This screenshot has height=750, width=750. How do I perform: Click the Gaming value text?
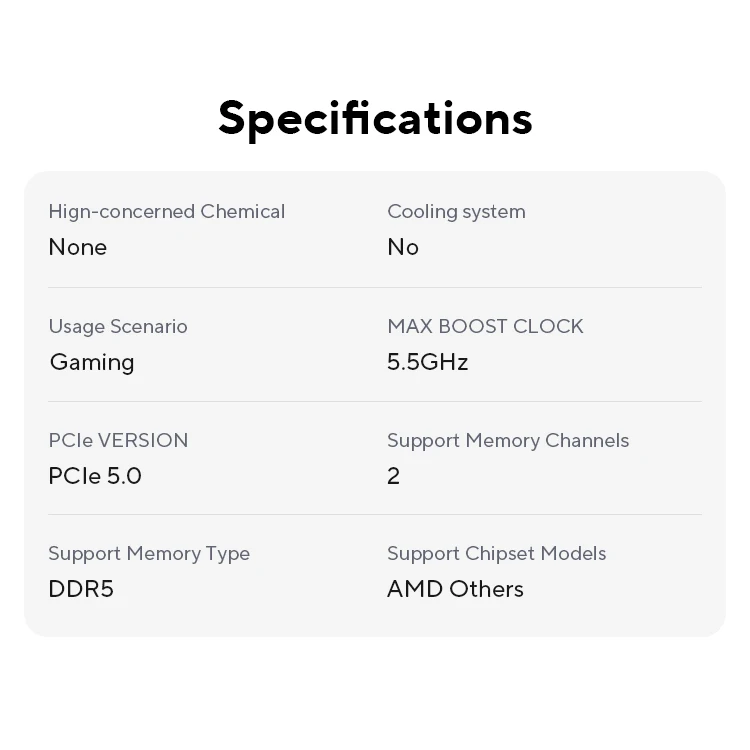point(92,362)
